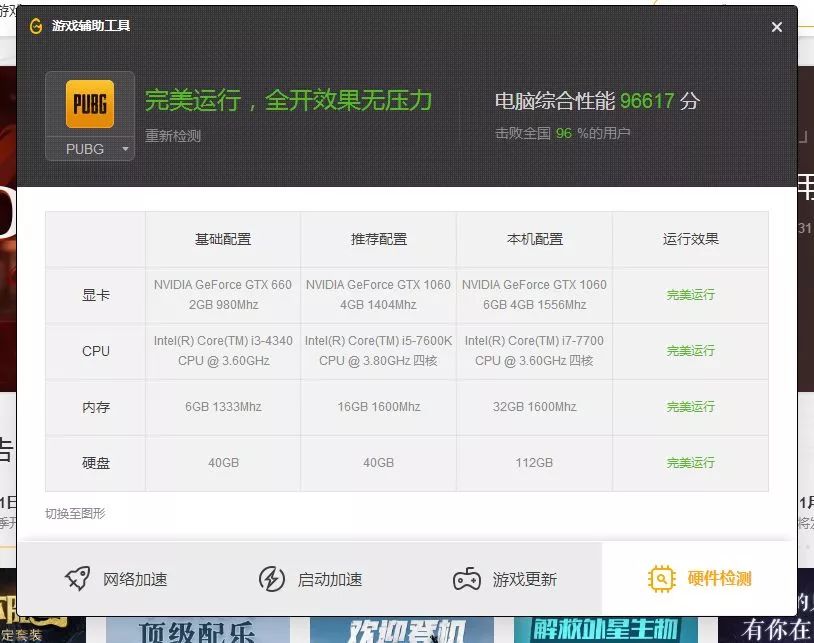Click the 基础配置 column header
This screenshot has height=643, width=814.
(223, 239)
